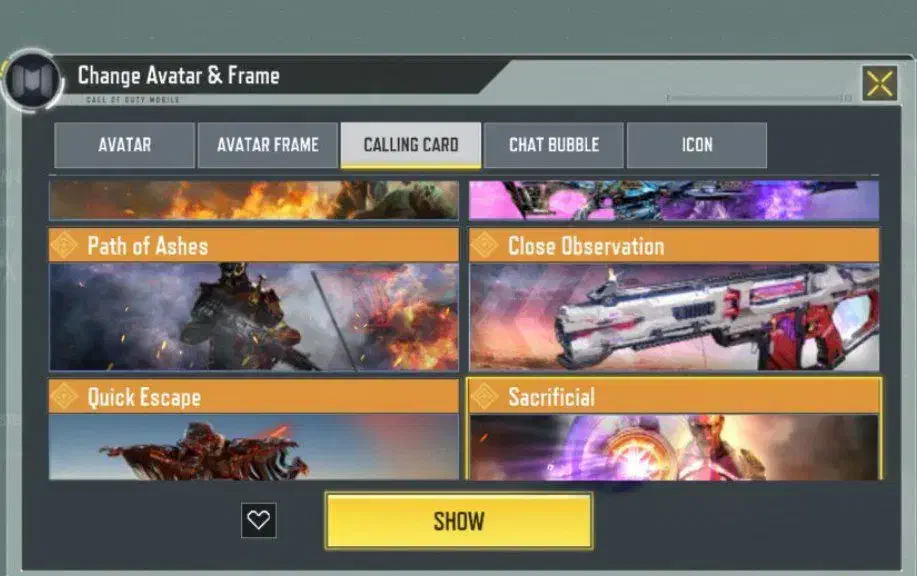Choose the Close Observation gun card image
917x576 pixels.
pos(674,317)
